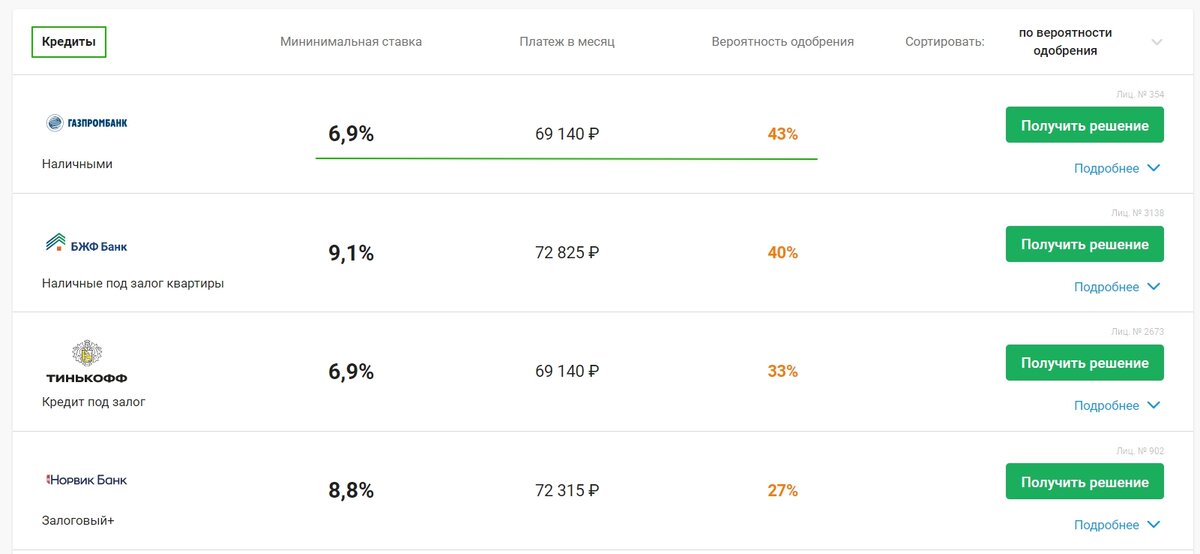Click Получить решение for Норвик Банк
Viewport: 1200px width, 554px height.
(x=1085, y=482)
